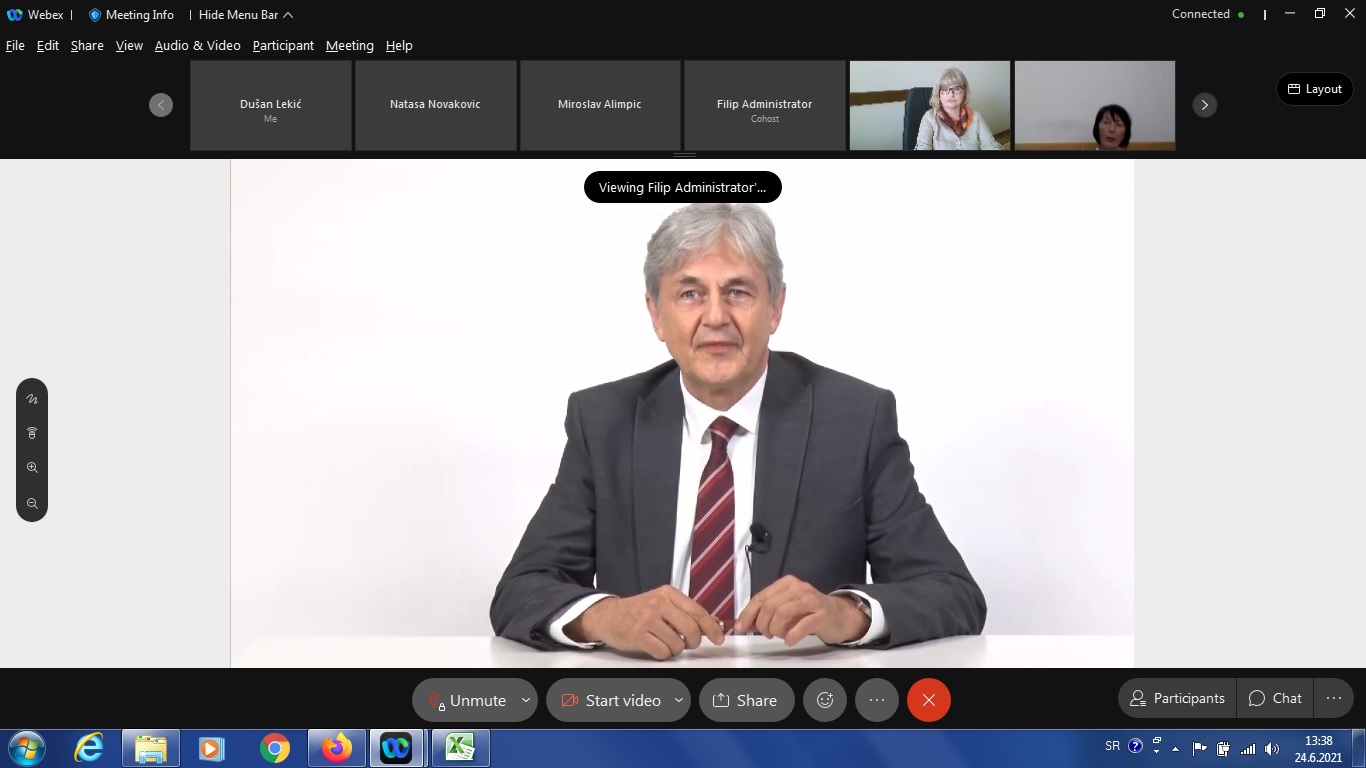Show hidden tray icons arrow
This screenshot has height=768, width=1366.
coord(1176,748)
